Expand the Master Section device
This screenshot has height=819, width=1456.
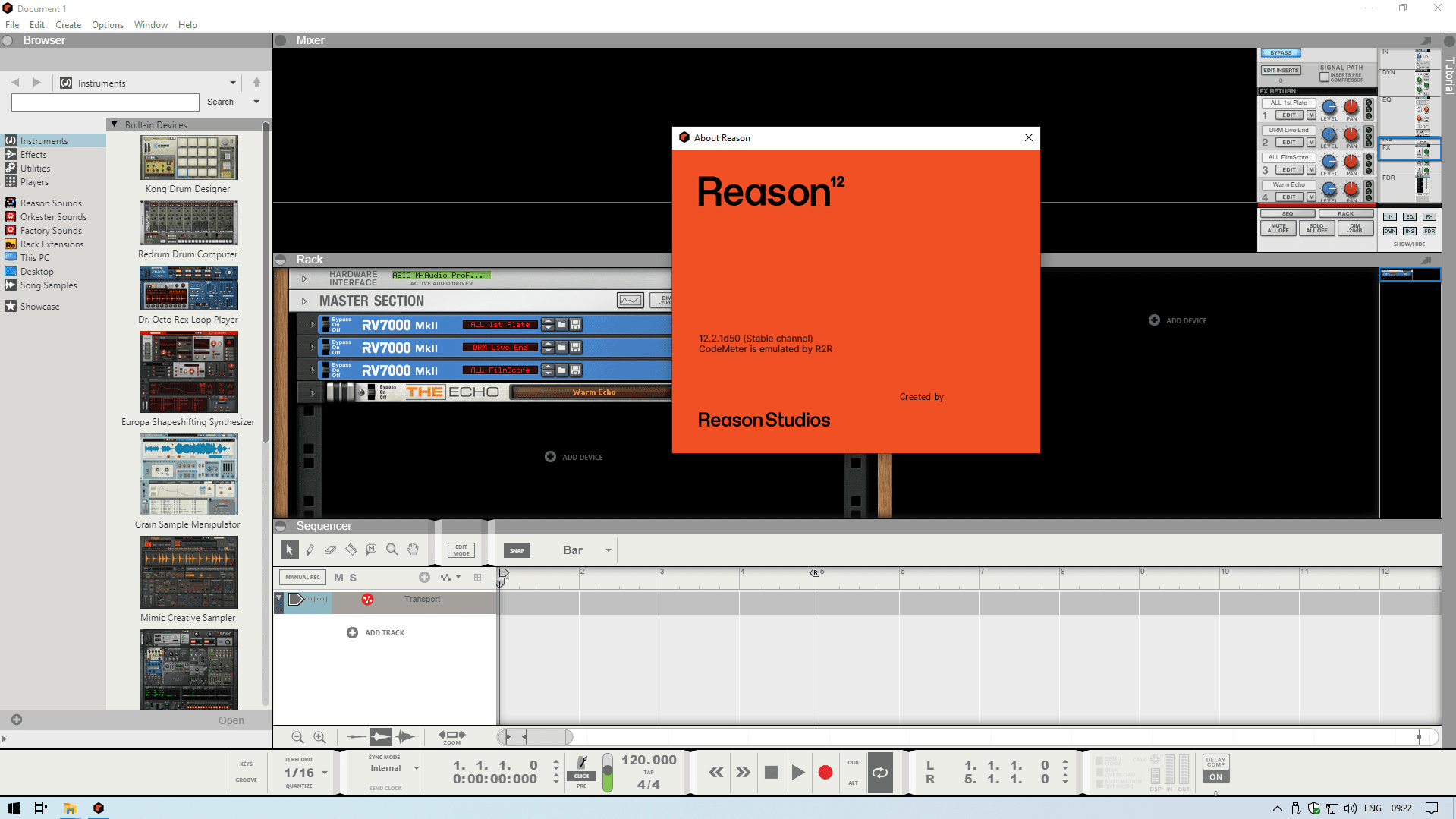pos(304,301)
